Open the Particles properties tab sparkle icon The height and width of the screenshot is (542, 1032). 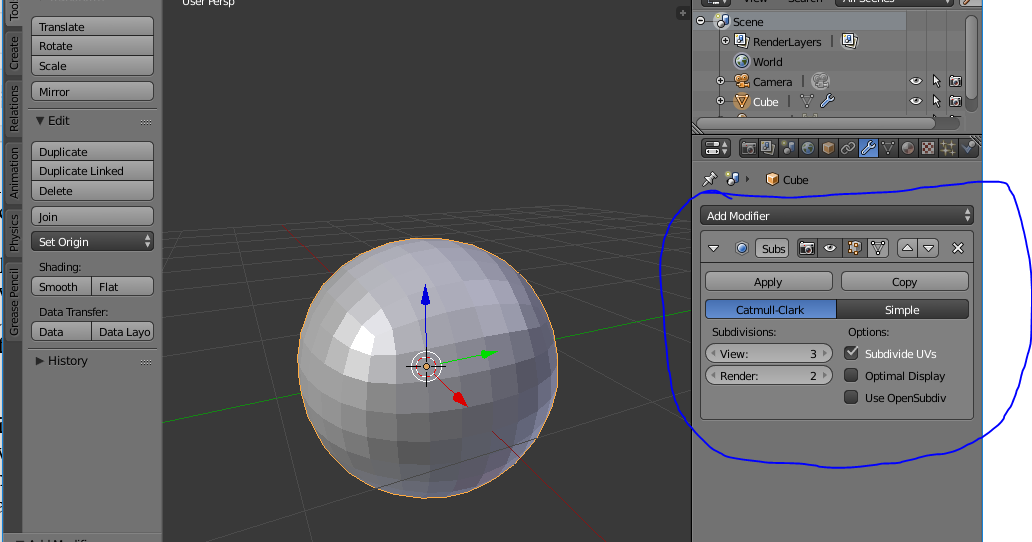pyautogui.click(x=948, y=148)
